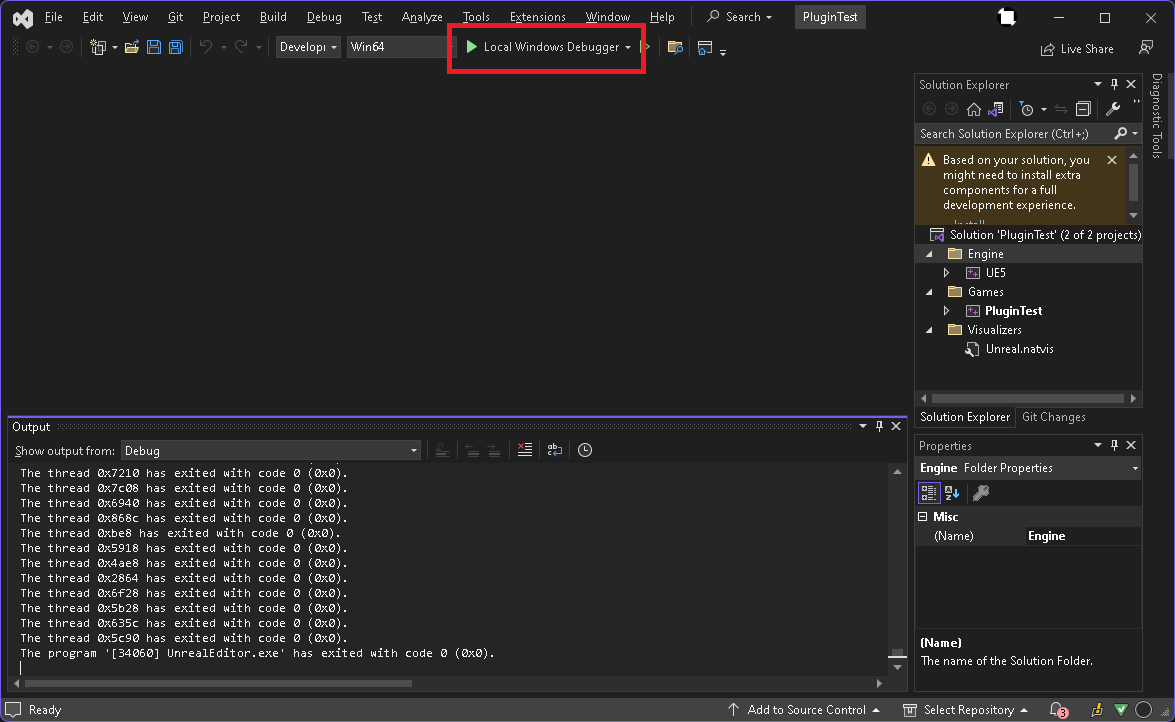The height and width of the screenshot is (722, 1175).
Task: Click the Solution Explorer Home icon
Action: click(x=973, y=109)
